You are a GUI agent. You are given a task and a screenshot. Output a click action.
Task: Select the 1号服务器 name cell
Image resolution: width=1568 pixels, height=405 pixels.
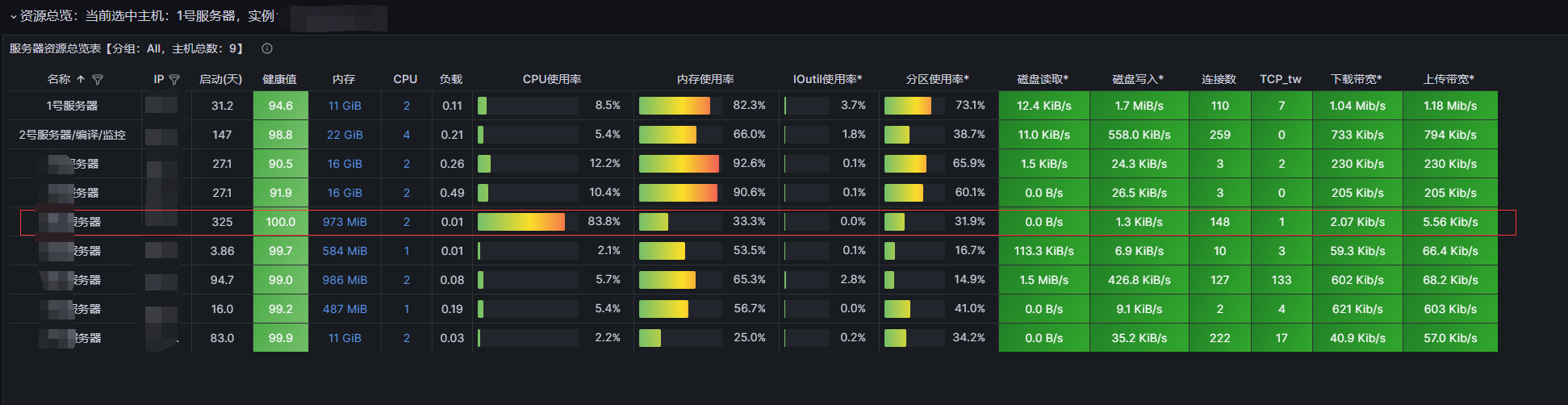(x=72, y=106)
